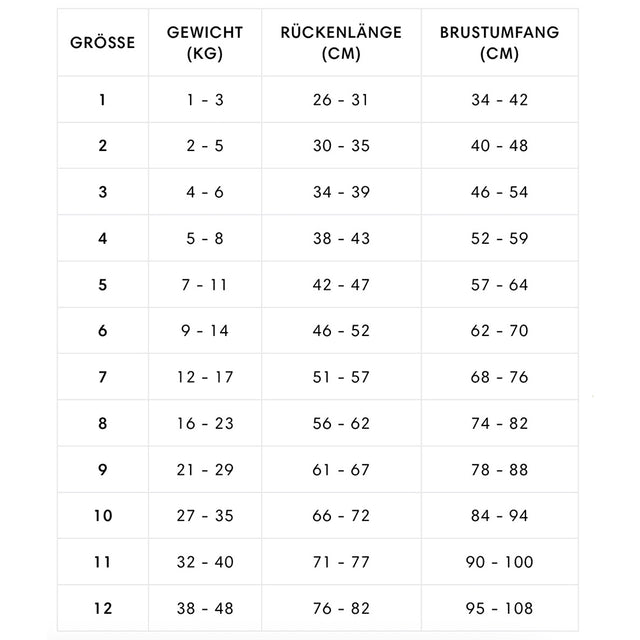Click the chest girth value 52 - 59
640x640 pixels.
tap(499, 238)
